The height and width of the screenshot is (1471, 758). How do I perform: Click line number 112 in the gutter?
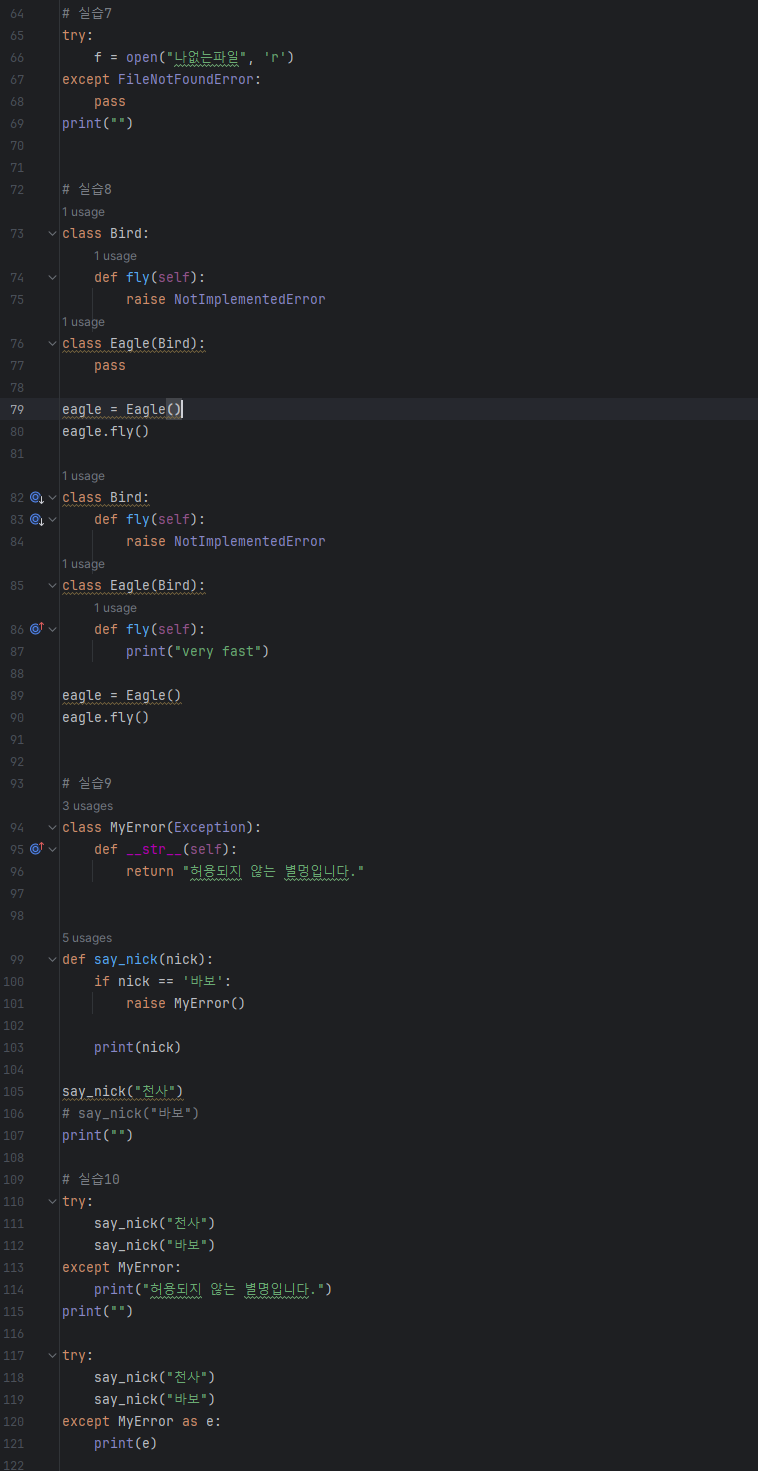[14, 1245]
